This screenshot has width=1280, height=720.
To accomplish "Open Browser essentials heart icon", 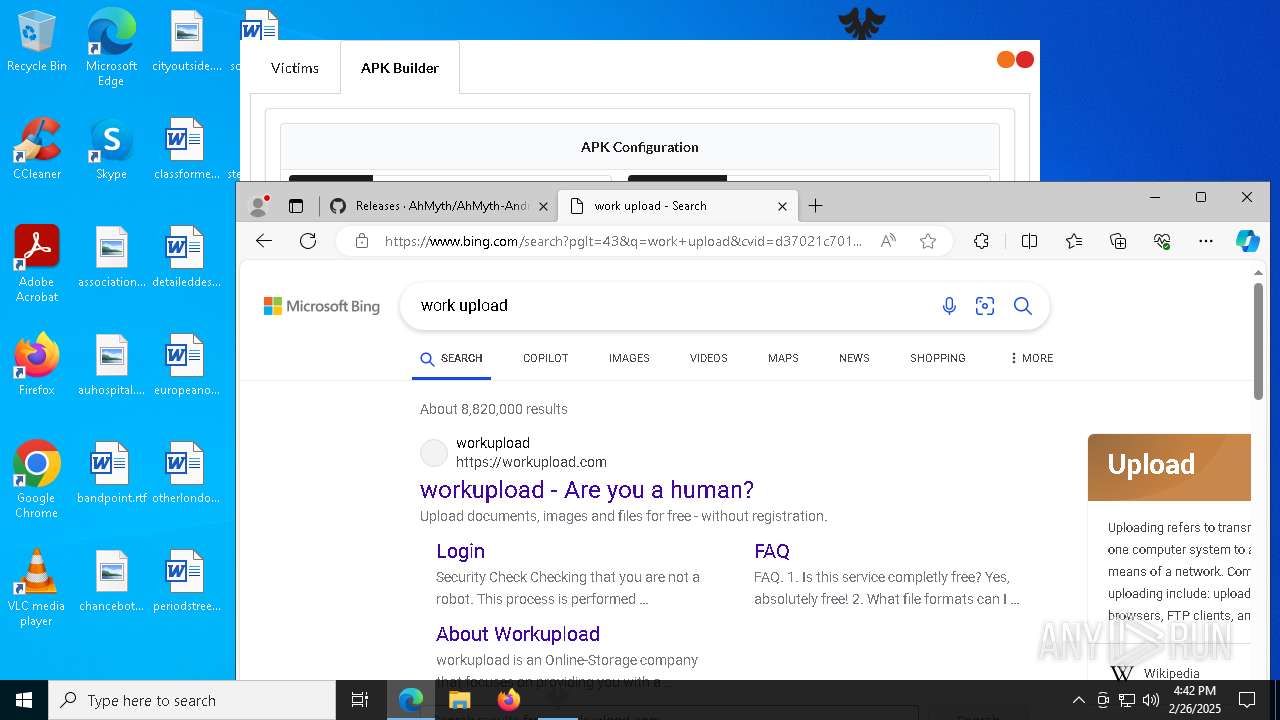I will click(x=1162, y=241).
